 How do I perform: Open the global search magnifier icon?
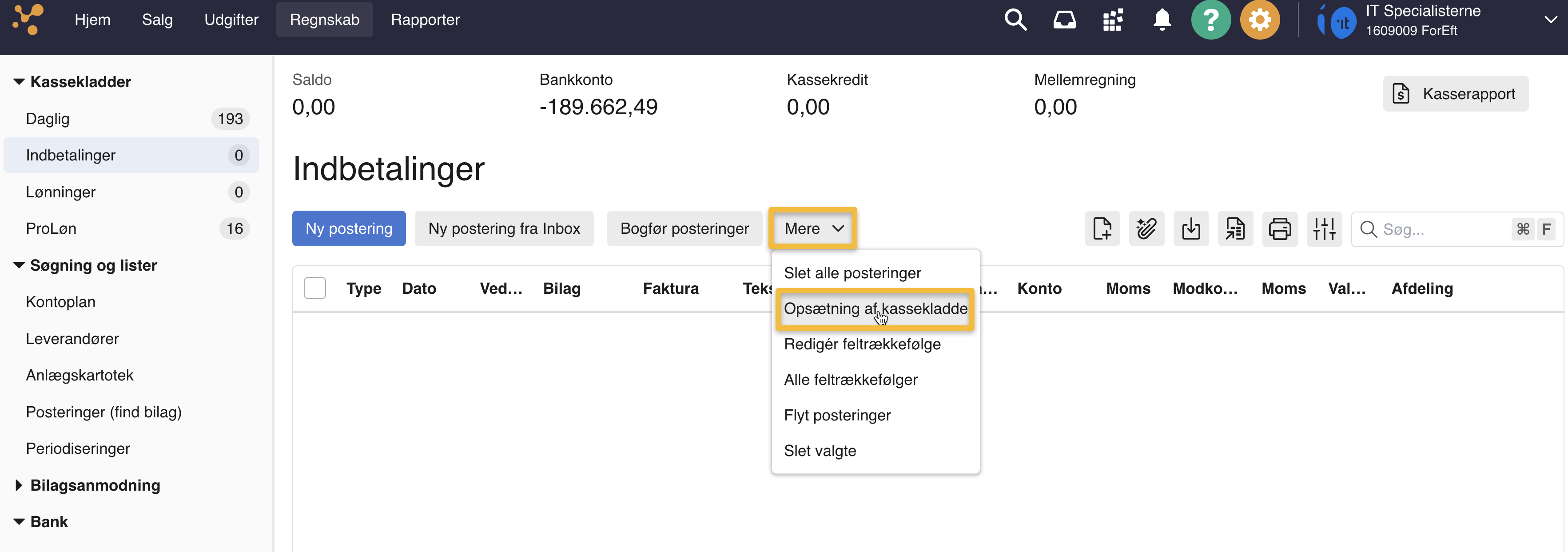point(1015,20)
